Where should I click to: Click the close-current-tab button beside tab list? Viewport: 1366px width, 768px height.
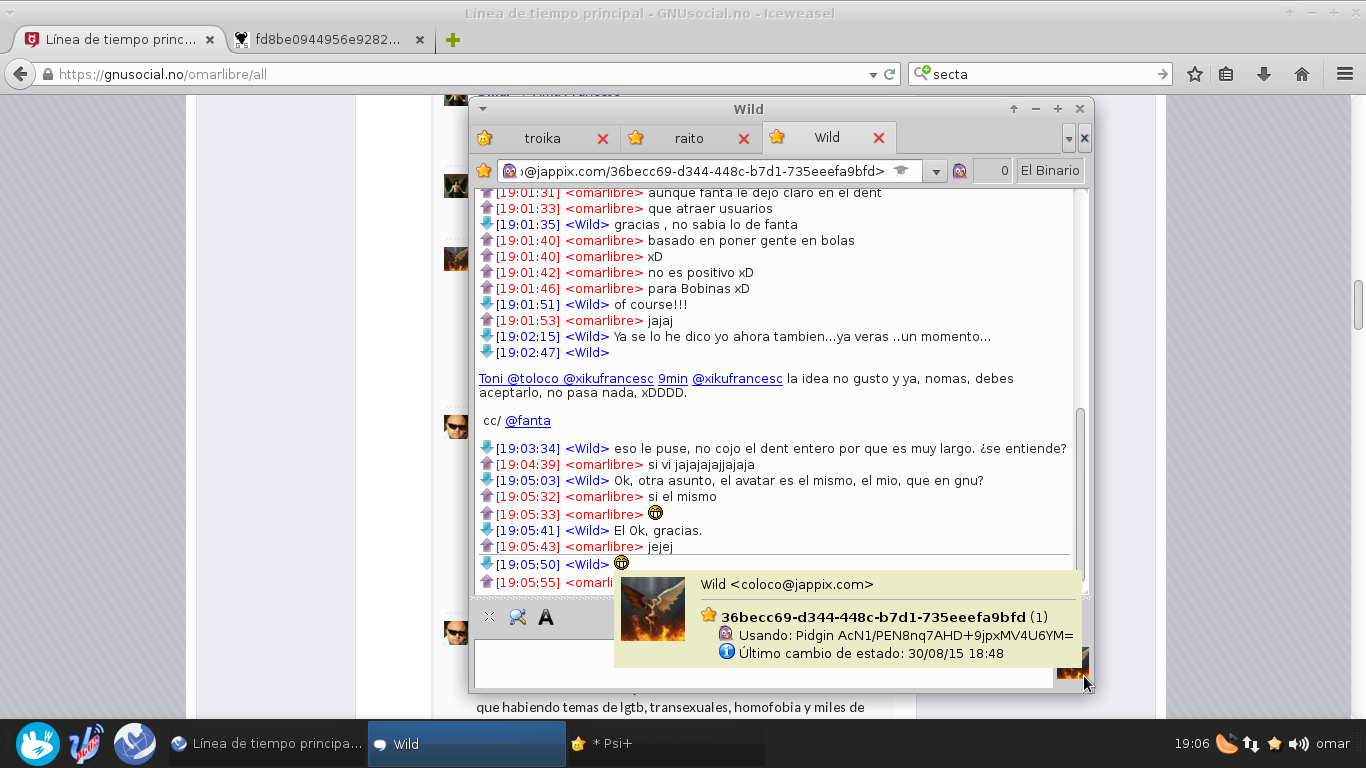[1085, 139]
